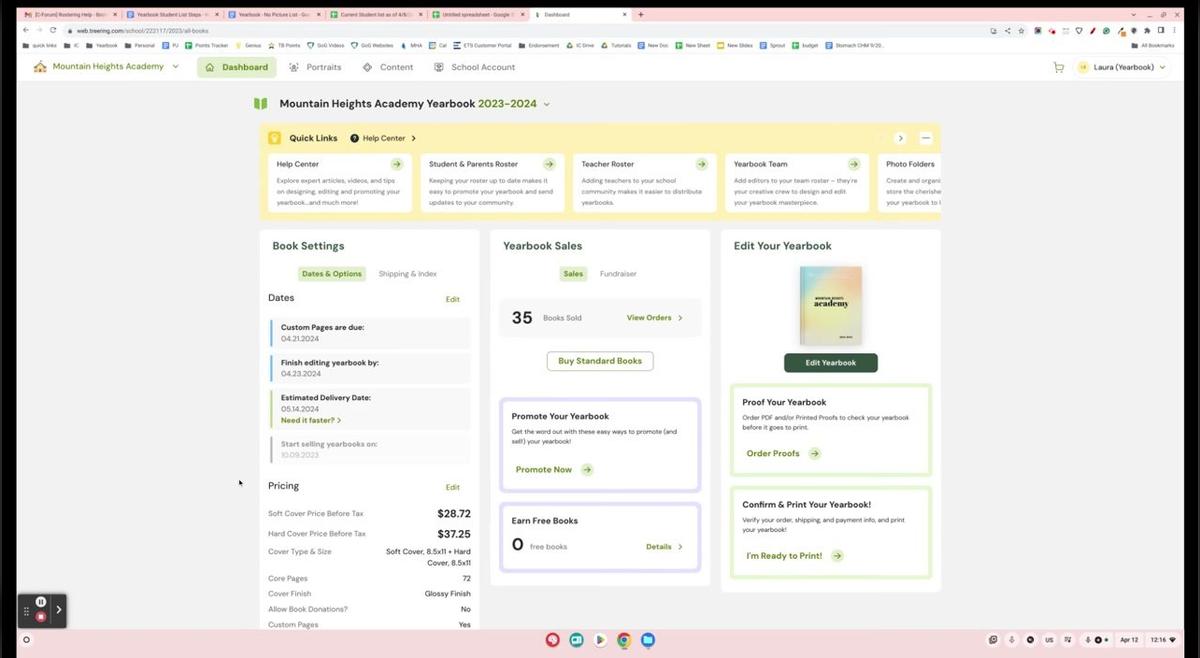Switch to Shipping & Index tab
This screenshot has height=658, width=1200.
[408, 274]
